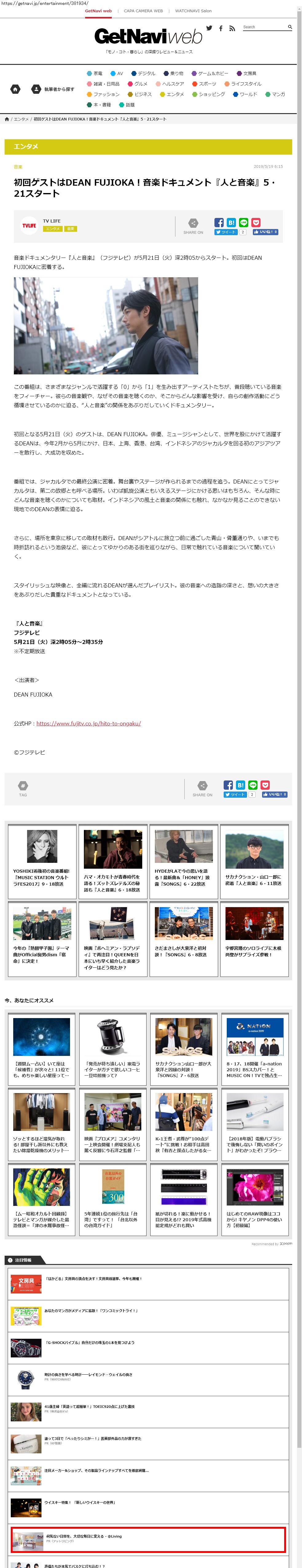Share on Facebook from bar above article
The width and height of the screenshot is (302, 1568).
pos(219,223)
